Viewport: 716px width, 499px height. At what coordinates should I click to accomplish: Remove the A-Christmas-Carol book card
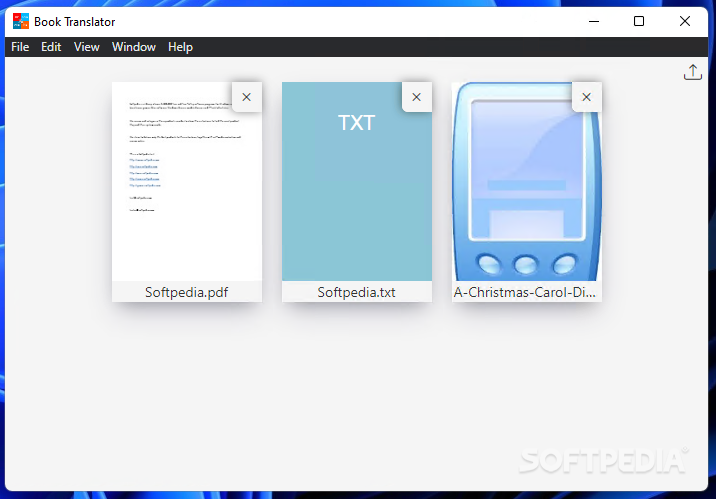point(586,97)
